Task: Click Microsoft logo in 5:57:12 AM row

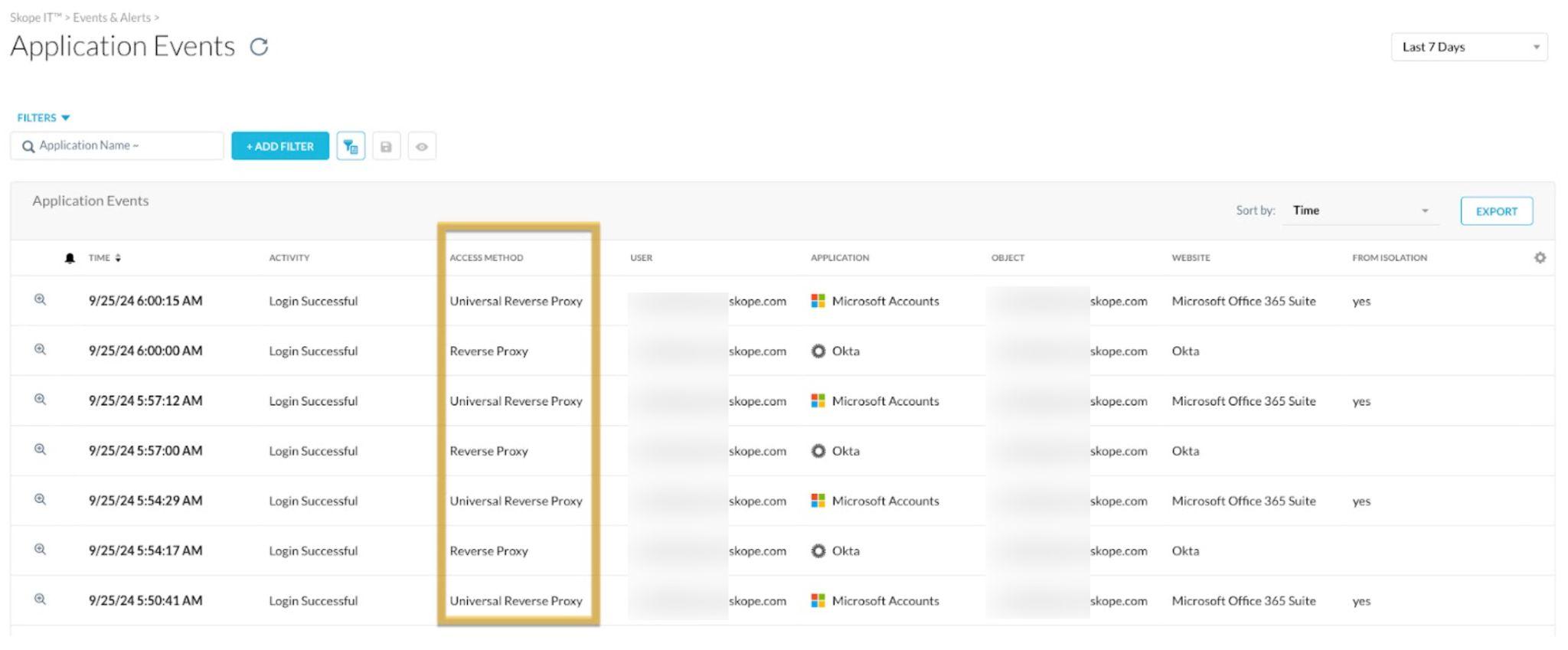Action: click(818, 400)
